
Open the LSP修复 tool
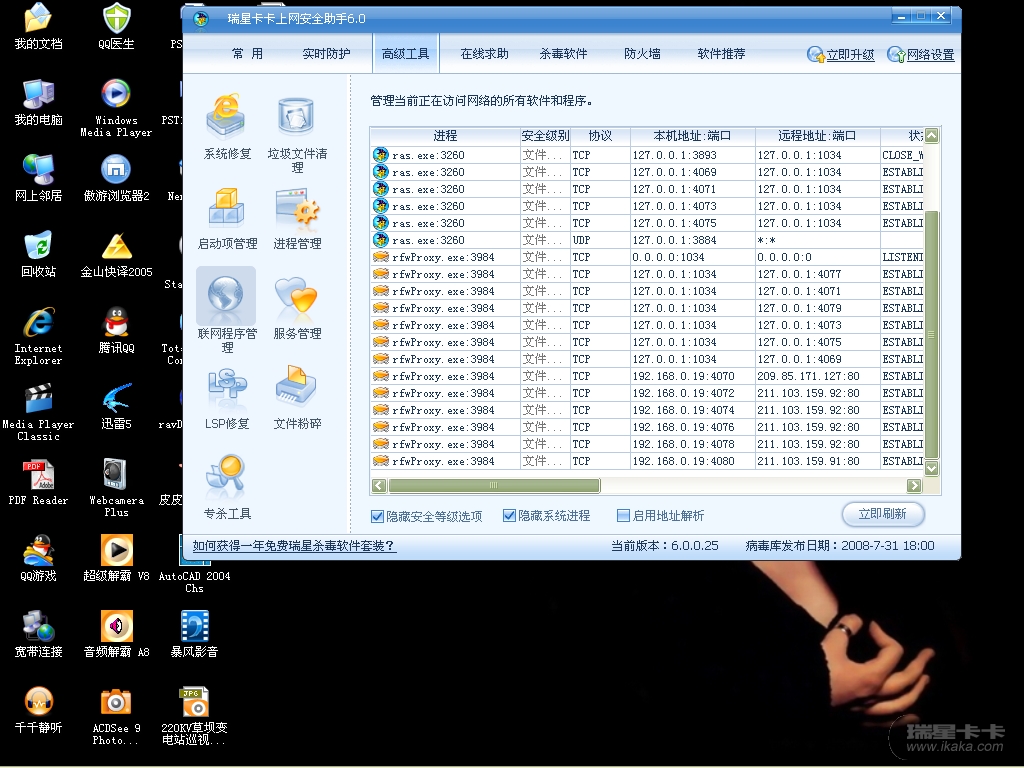(227, 398)
